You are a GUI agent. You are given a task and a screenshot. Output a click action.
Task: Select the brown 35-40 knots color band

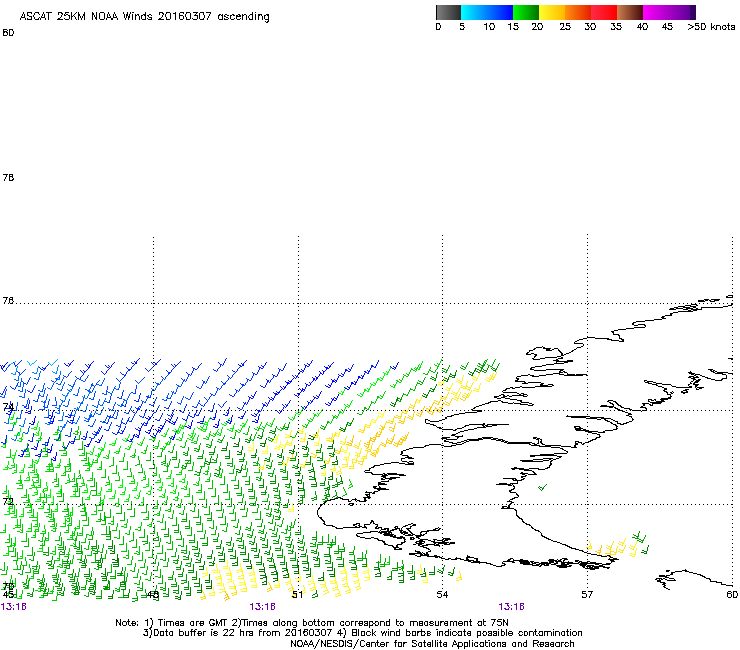(630, 12)
